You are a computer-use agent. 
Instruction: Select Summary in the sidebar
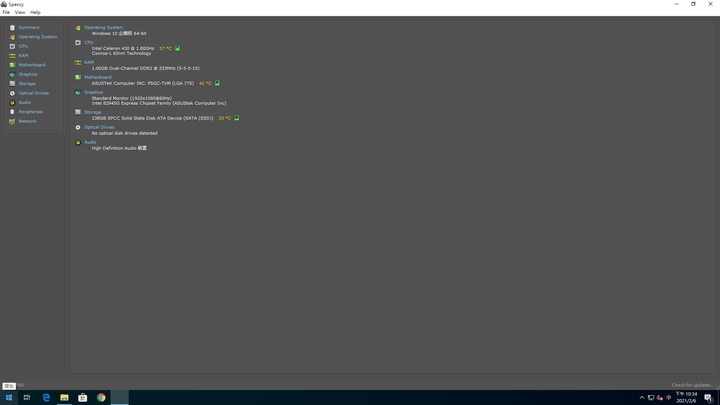tap(29, 28)
